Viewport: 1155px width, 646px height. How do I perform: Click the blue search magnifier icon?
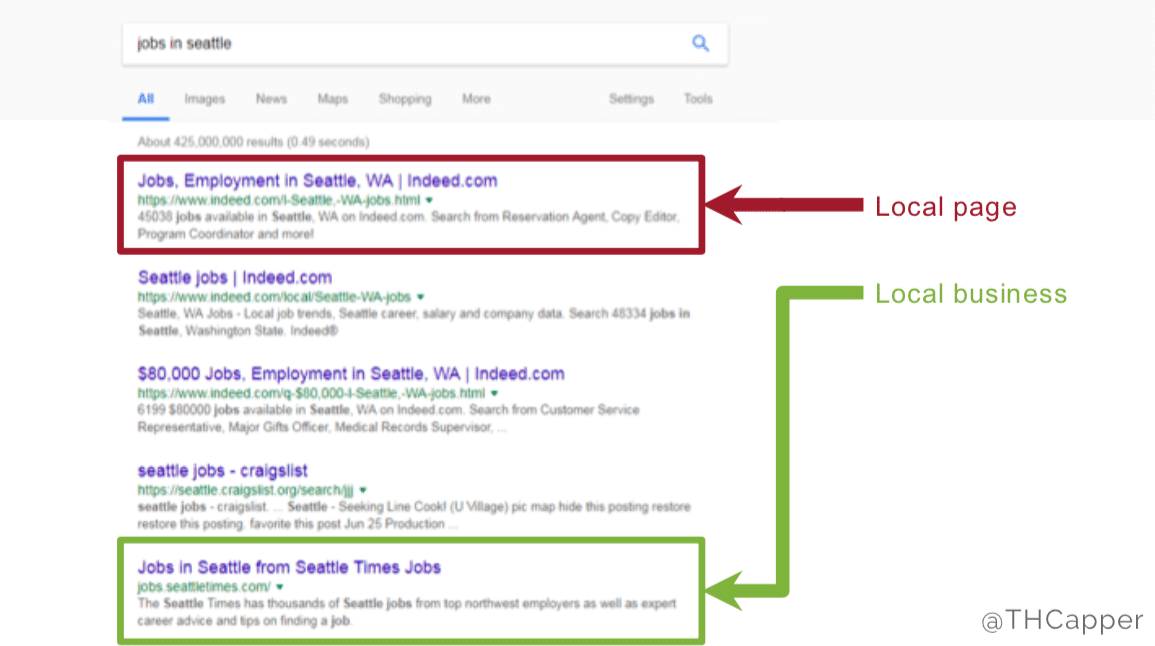pos(700,43)
